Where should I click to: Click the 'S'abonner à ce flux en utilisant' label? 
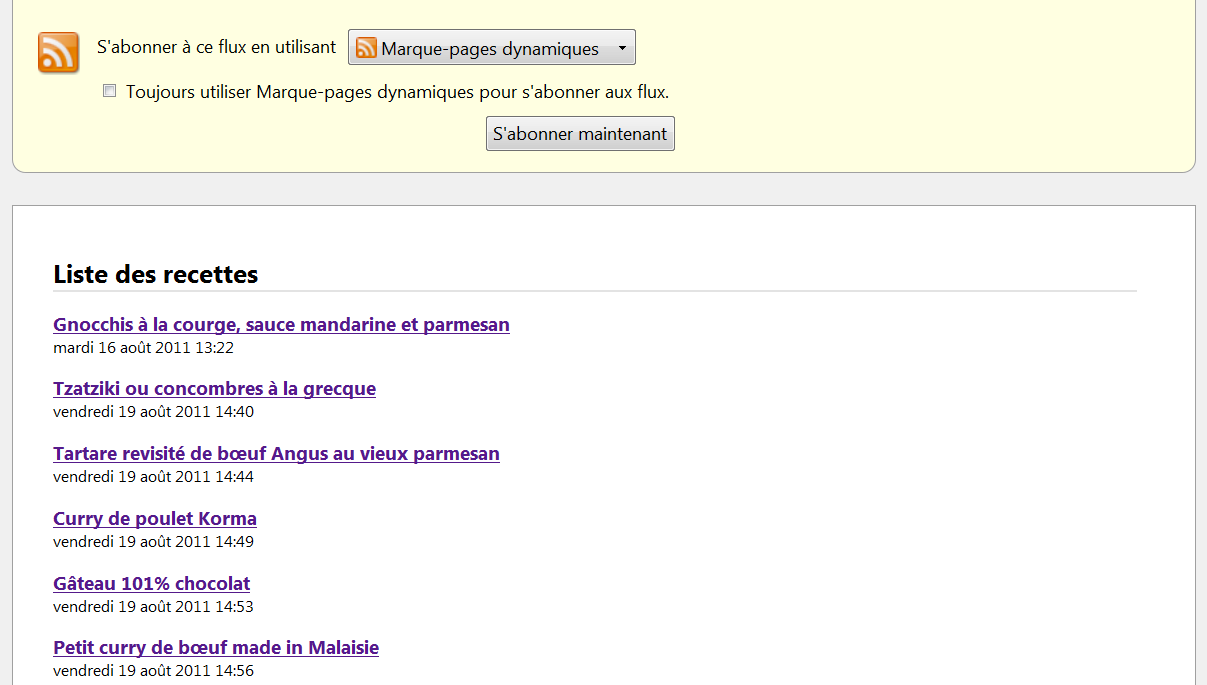[216, 47]
